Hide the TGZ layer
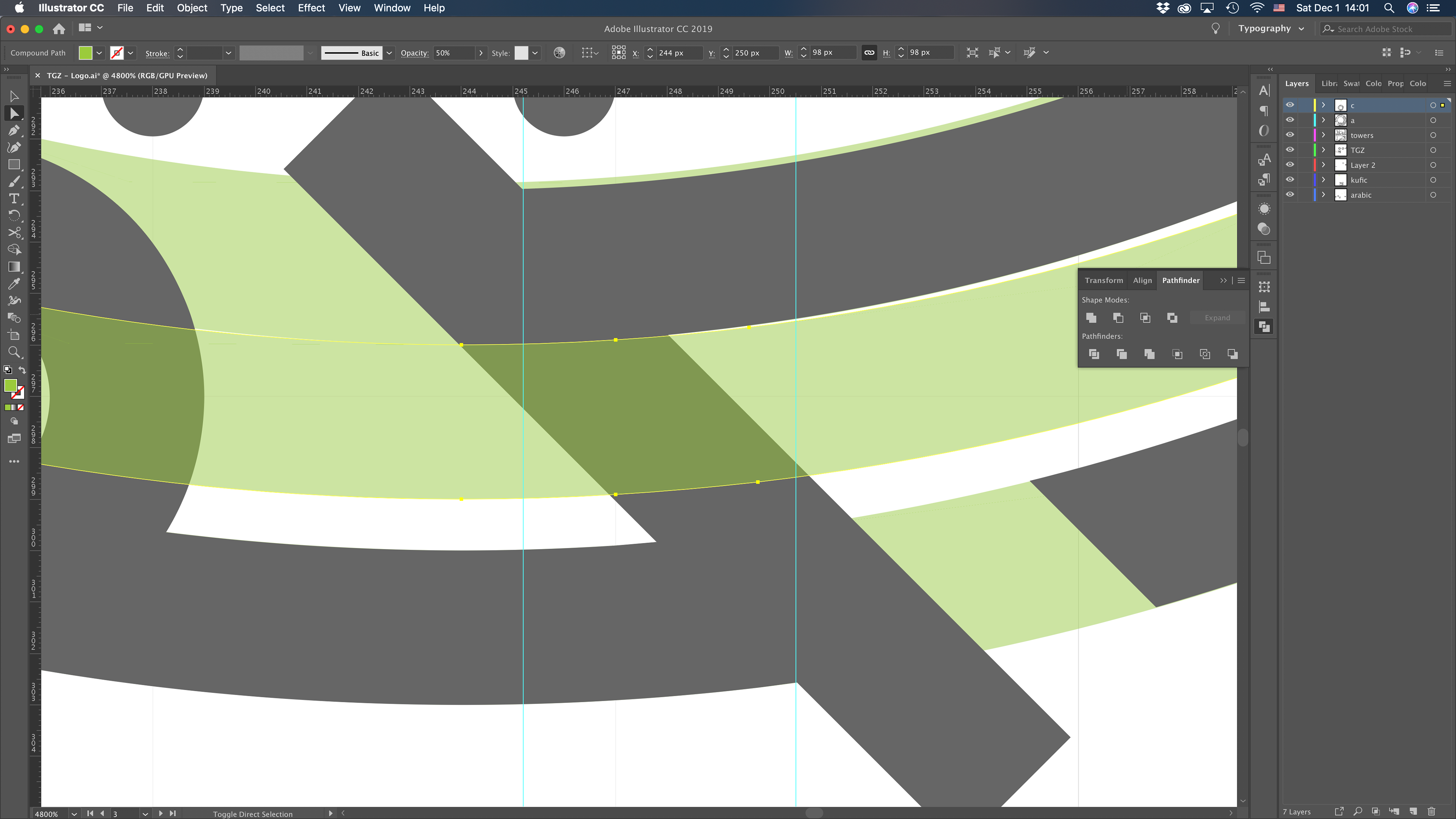 [1290, 150]
